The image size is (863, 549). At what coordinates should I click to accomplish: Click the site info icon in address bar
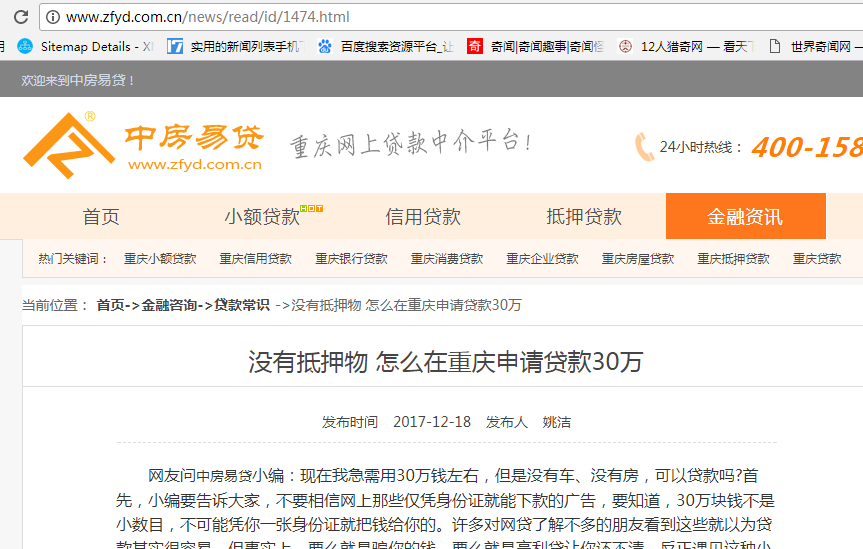click(53, 17)
